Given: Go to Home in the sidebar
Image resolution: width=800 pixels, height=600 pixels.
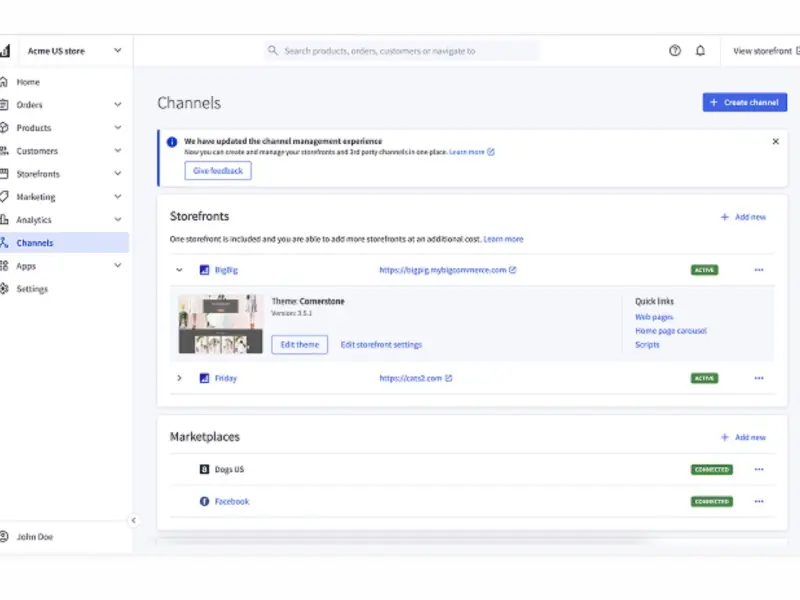Looking at the screenshot, I should pos(28,82).
